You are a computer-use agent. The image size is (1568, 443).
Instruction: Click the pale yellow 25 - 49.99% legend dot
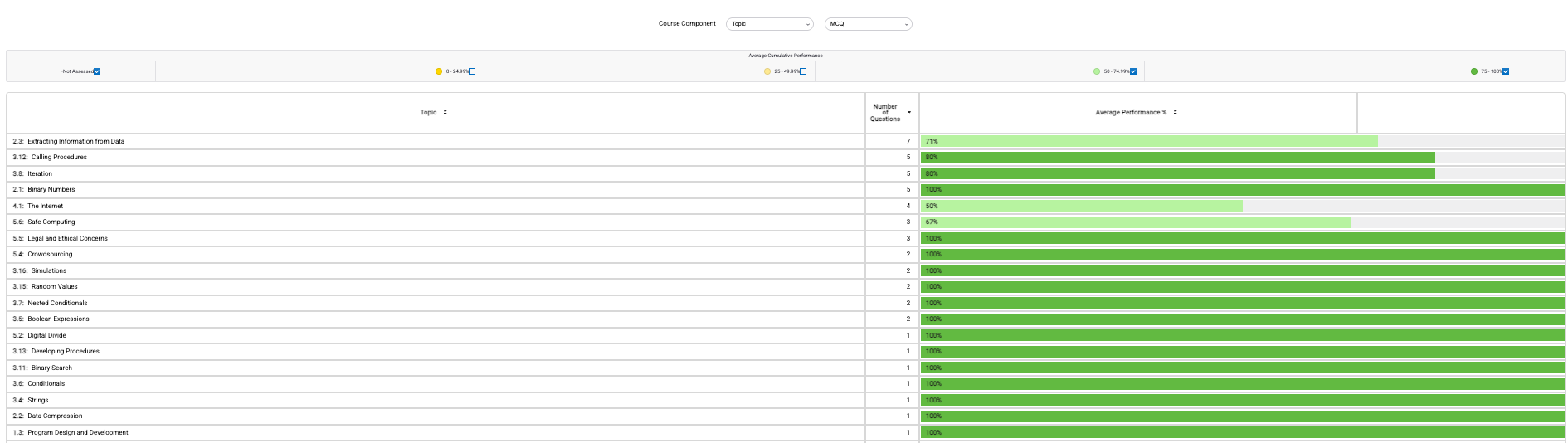point(767,71)
